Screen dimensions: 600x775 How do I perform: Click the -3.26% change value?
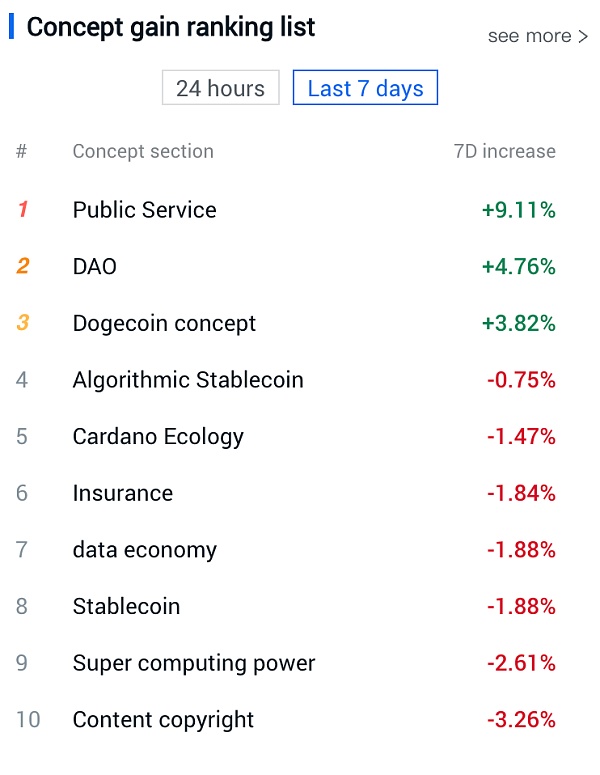(520, 720)
